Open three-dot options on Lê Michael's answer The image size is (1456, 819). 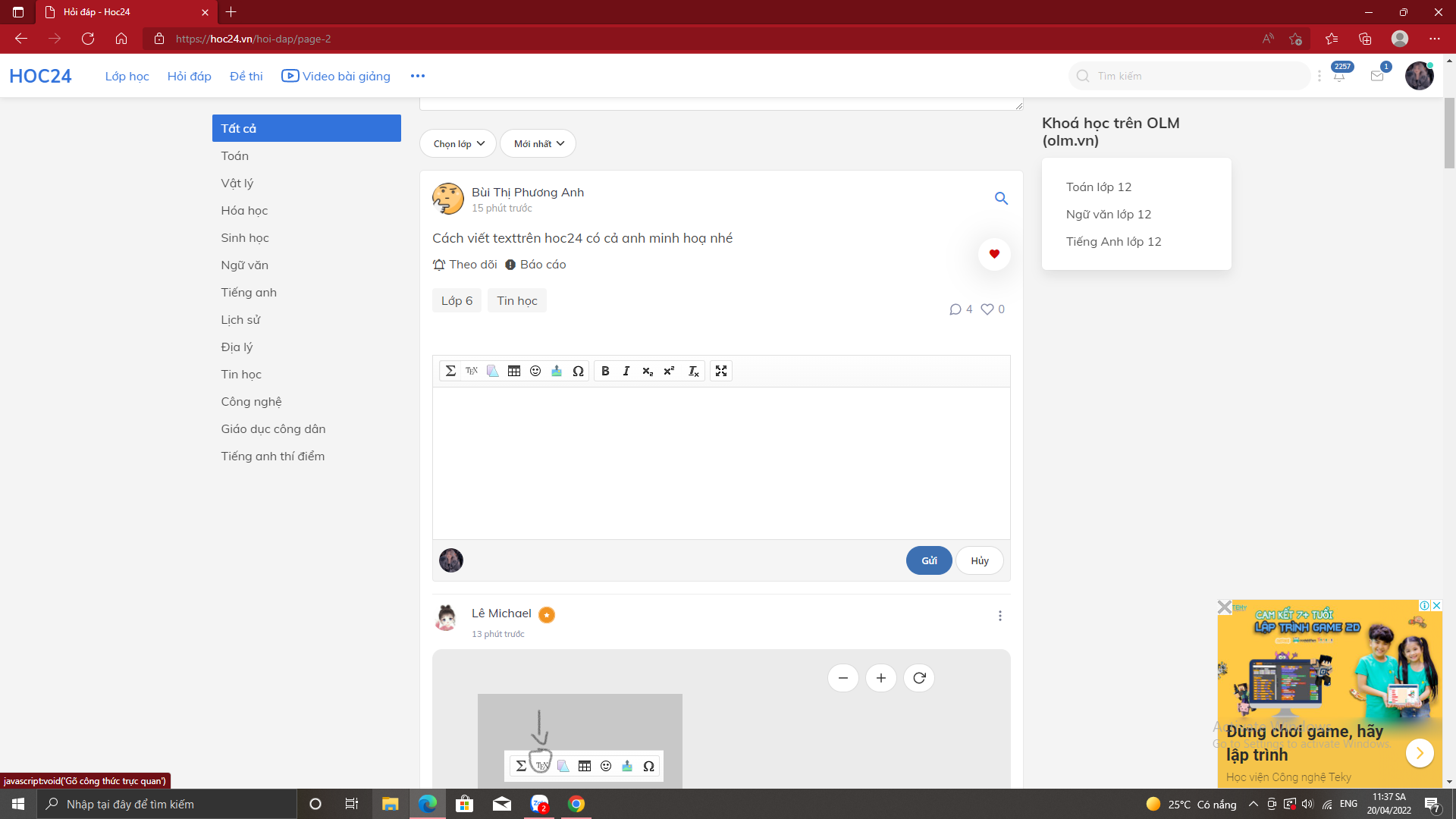[x=1000, y=616]
